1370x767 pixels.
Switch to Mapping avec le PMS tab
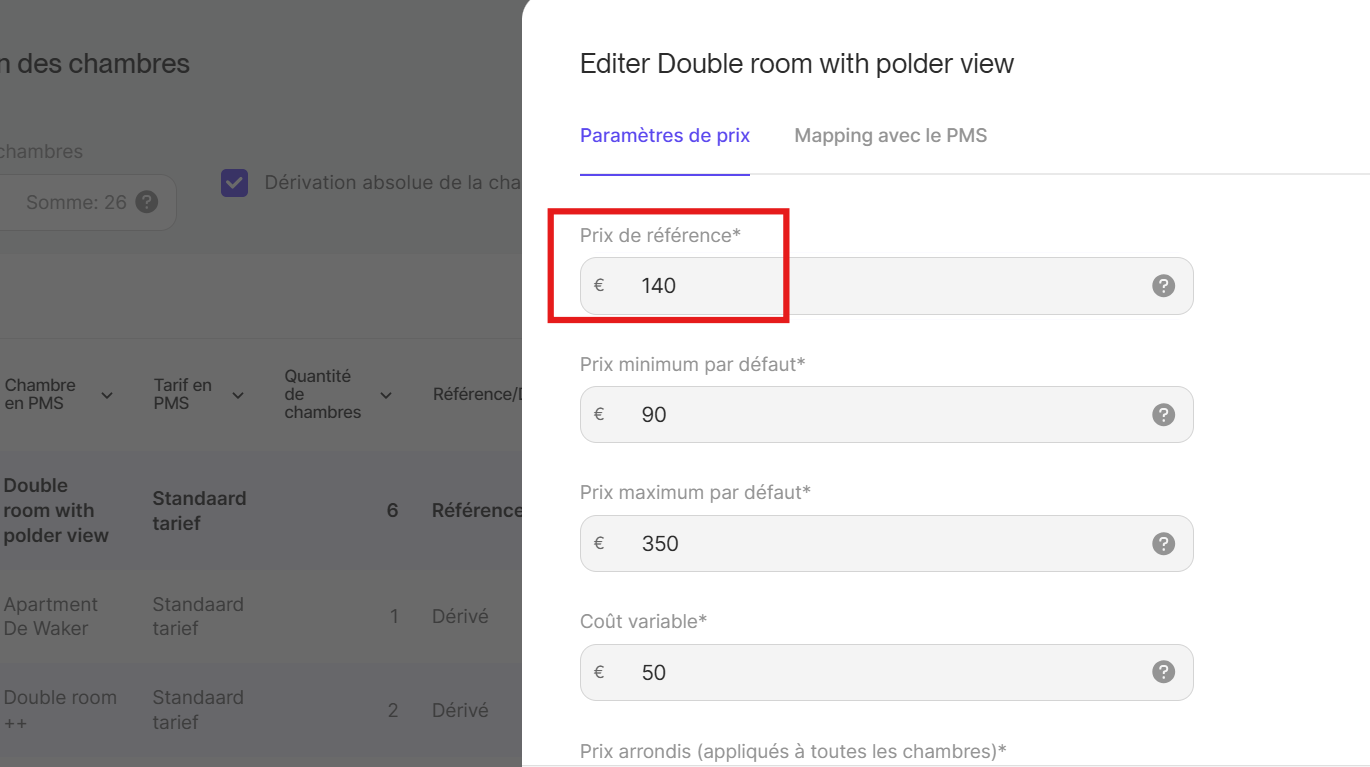890,136
